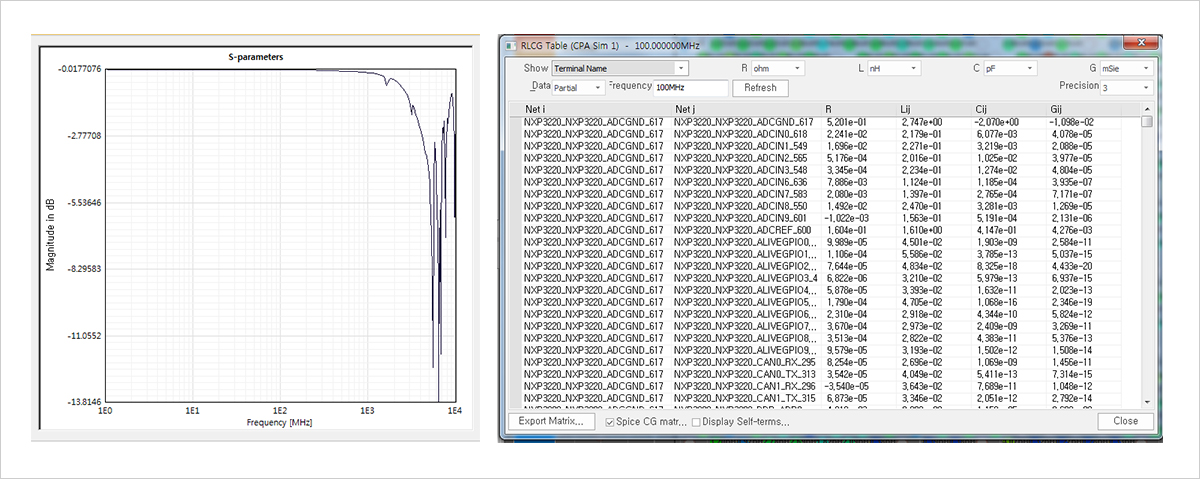Image resolution: width=1200 pixels, height=479 pixels.
Task: Open the C unit pF dropdown
Action: pyautogui.click(x=1009, y=68)
